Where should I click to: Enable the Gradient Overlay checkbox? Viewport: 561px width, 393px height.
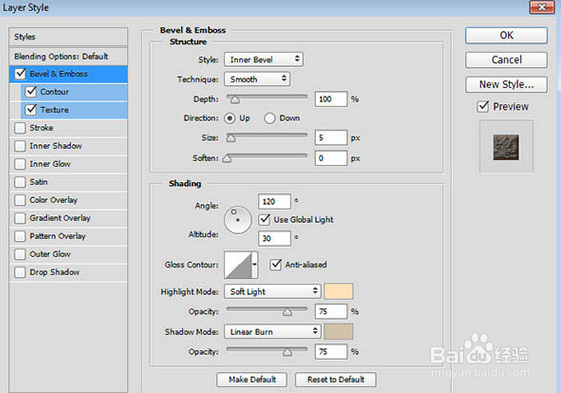coord(20,218)
